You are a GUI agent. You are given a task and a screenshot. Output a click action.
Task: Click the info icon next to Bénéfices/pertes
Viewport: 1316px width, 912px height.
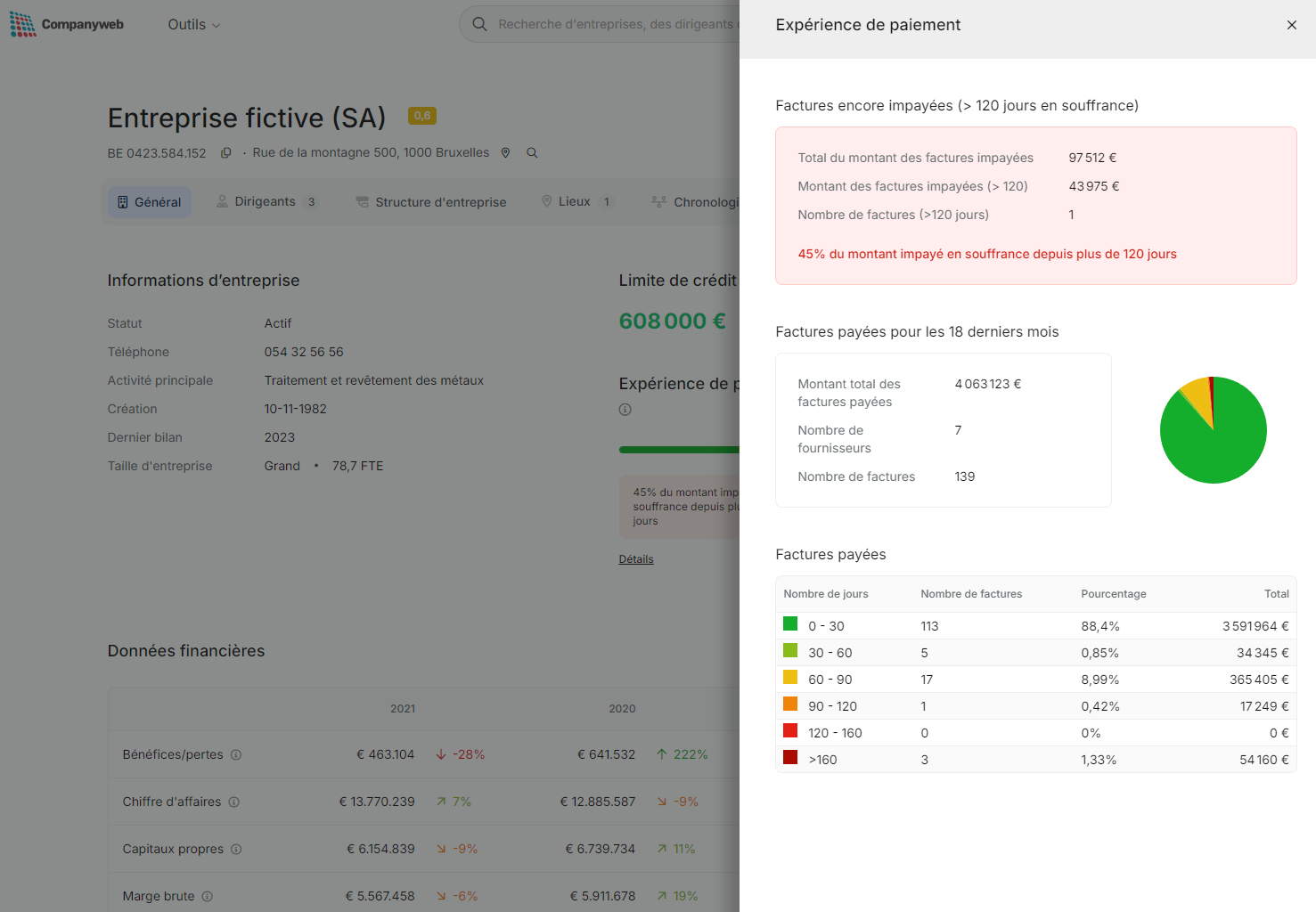click(x=236, y=754)
